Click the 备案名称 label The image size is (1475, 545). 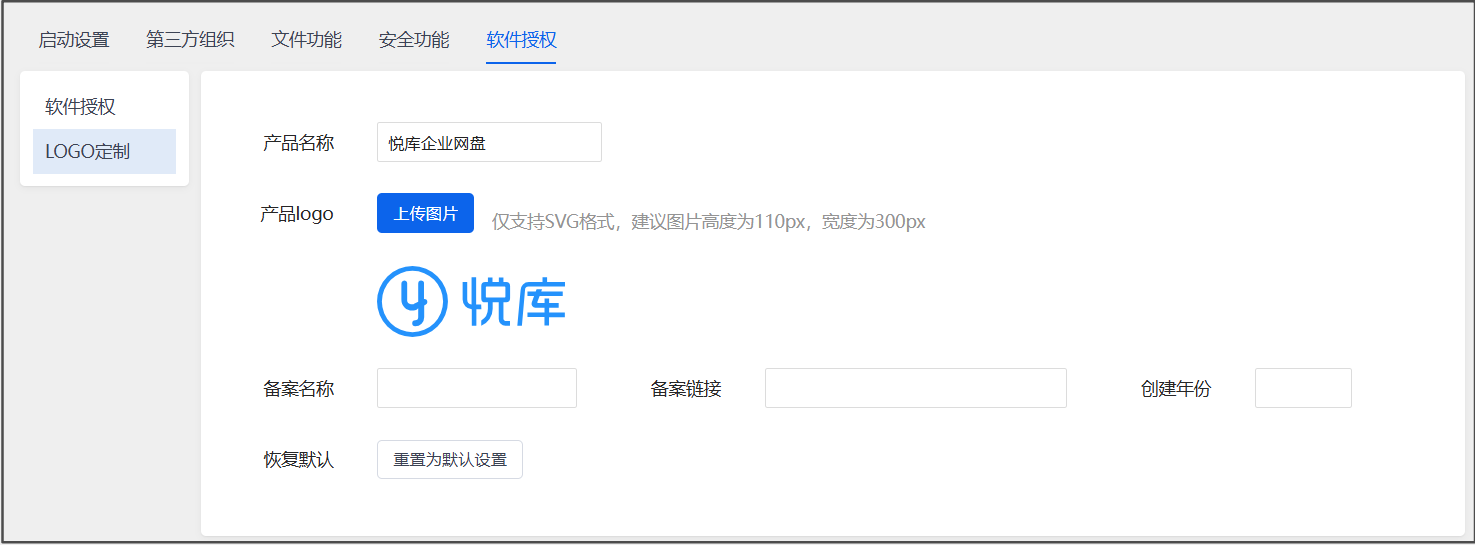coord(298,389)
